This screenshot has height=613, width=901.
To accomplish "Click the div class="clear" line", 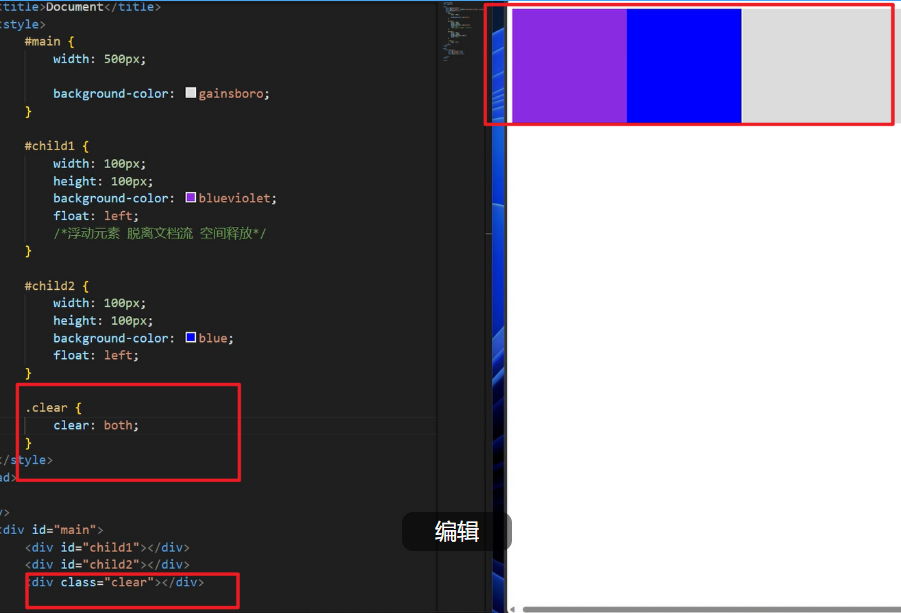I will point(117,582).
